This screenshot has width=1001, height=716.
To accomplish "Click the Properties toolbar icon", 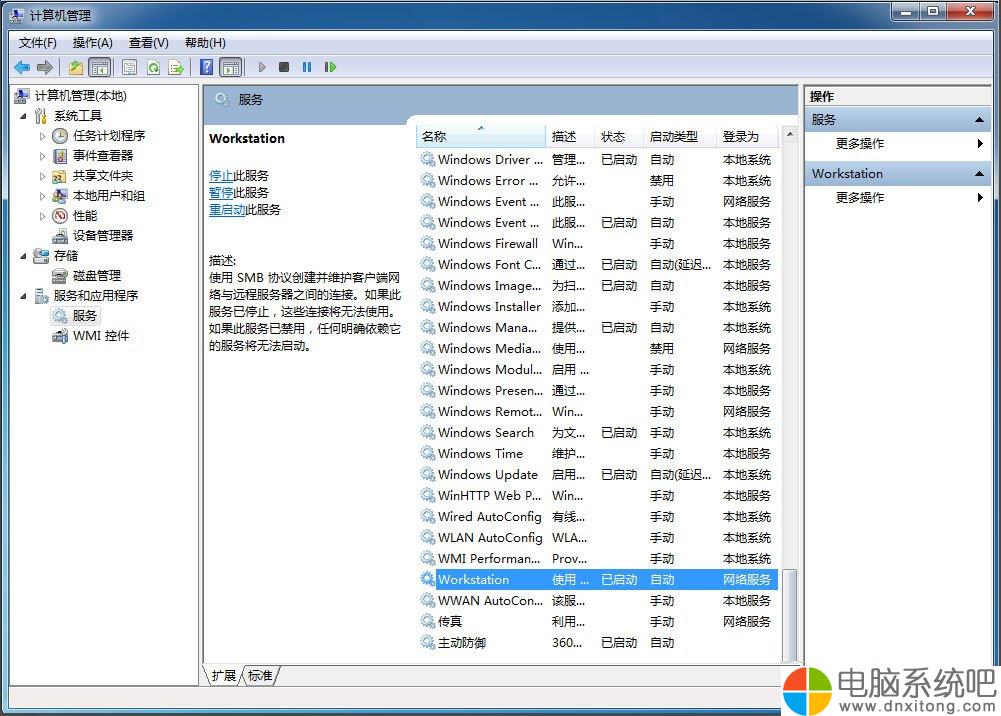I will [x=130, y=67].
